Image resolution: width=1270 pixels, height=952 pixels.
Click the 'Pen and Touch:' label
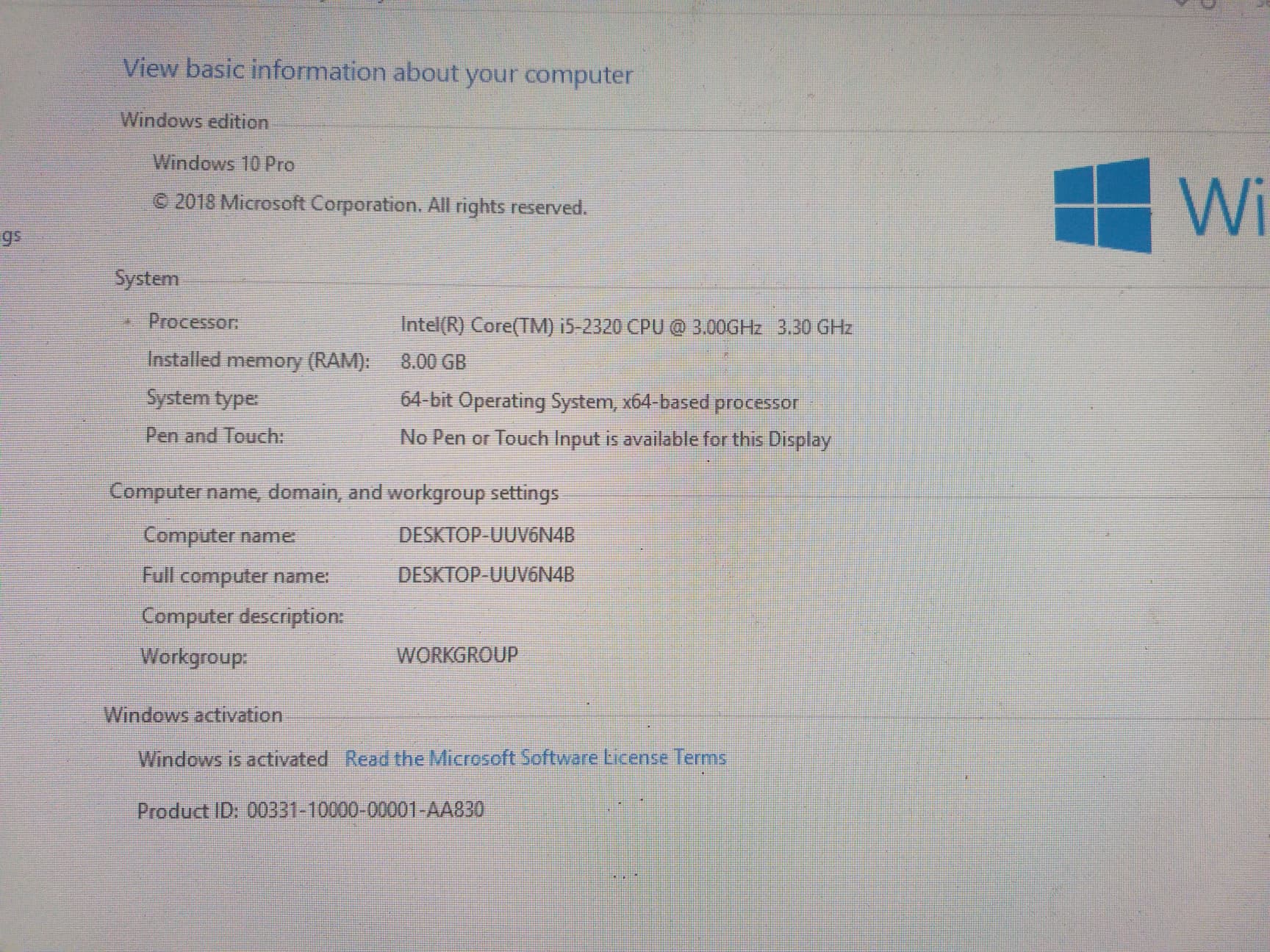click(x=215, y=436)
